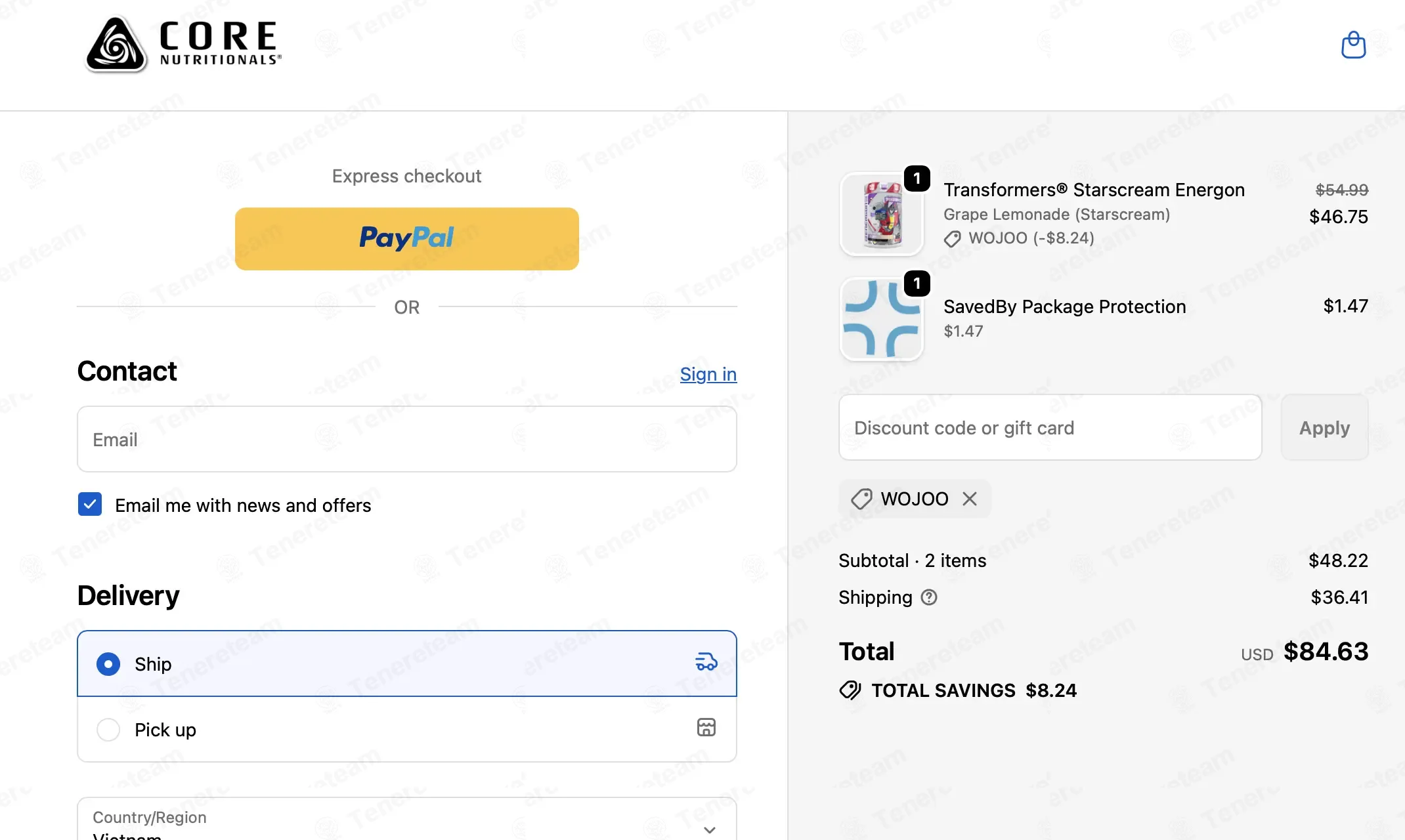Image resolution: width=1405 pixels, height=840 pixels.
Task: Click the Transformers Starscream product thumbnail
Action: 882,214
